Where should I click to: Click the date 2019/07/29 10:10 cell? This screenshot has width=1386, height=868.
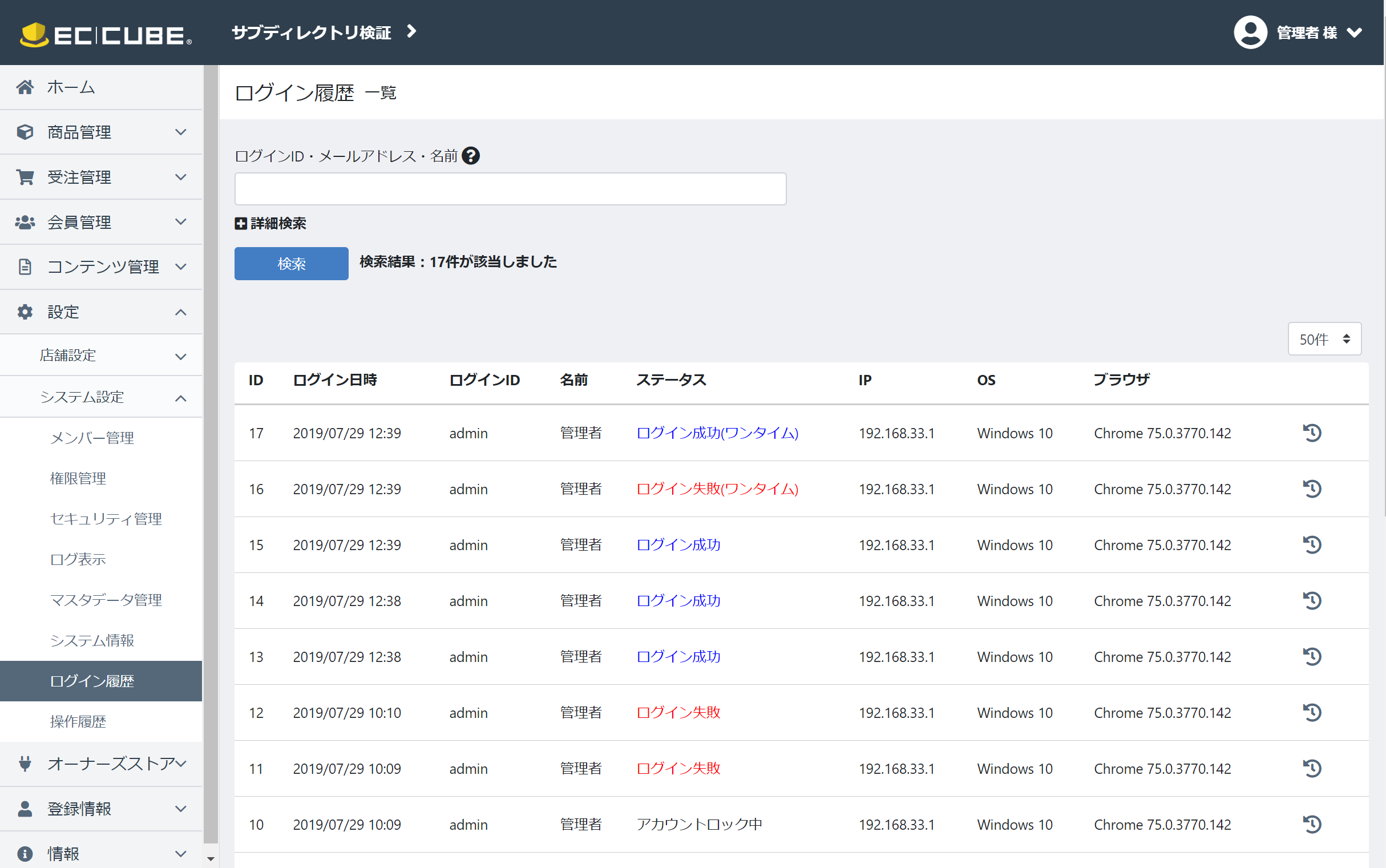[x=347, y=712]
